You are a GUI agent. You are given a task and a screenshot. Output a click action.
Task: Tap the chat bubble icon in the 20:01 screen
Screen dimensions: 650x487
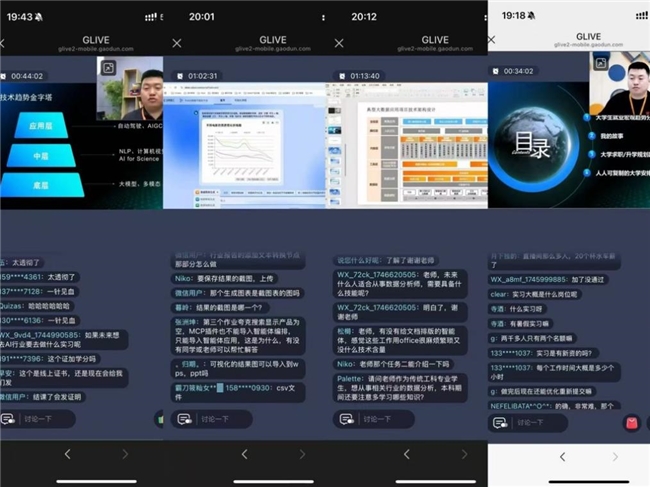[x=178, y=418]
